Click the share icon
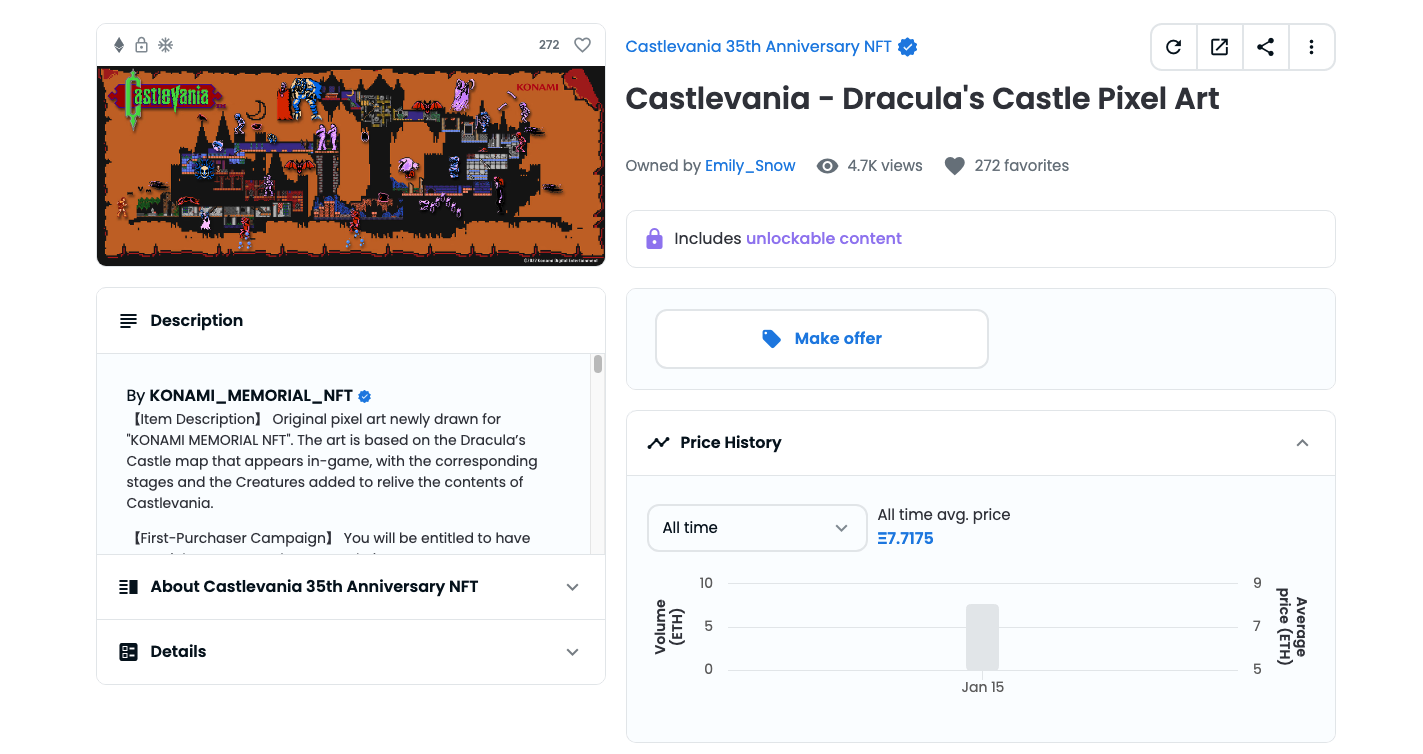This screenshot has width=1423, height=754. [x=1265, y=47]
